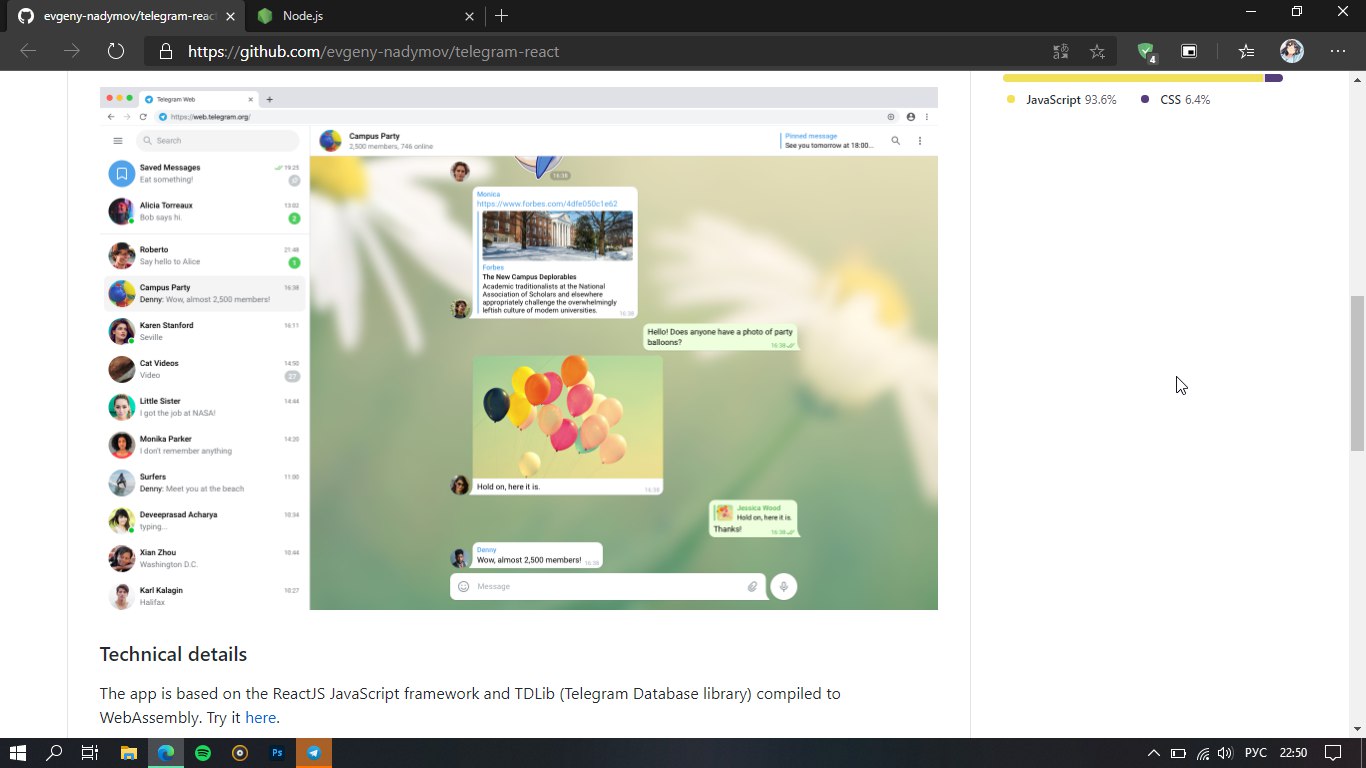Open the translate page icon
This screenshot has height=768, width=1366.
point(1061,51)
